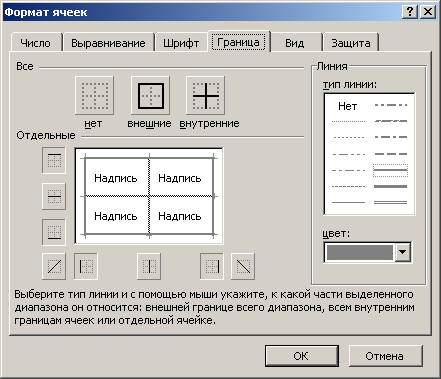This screenshot has height=379, width=441.
Task: Choose the hairline fine-dotted line style
Action: tap(348, 121)
